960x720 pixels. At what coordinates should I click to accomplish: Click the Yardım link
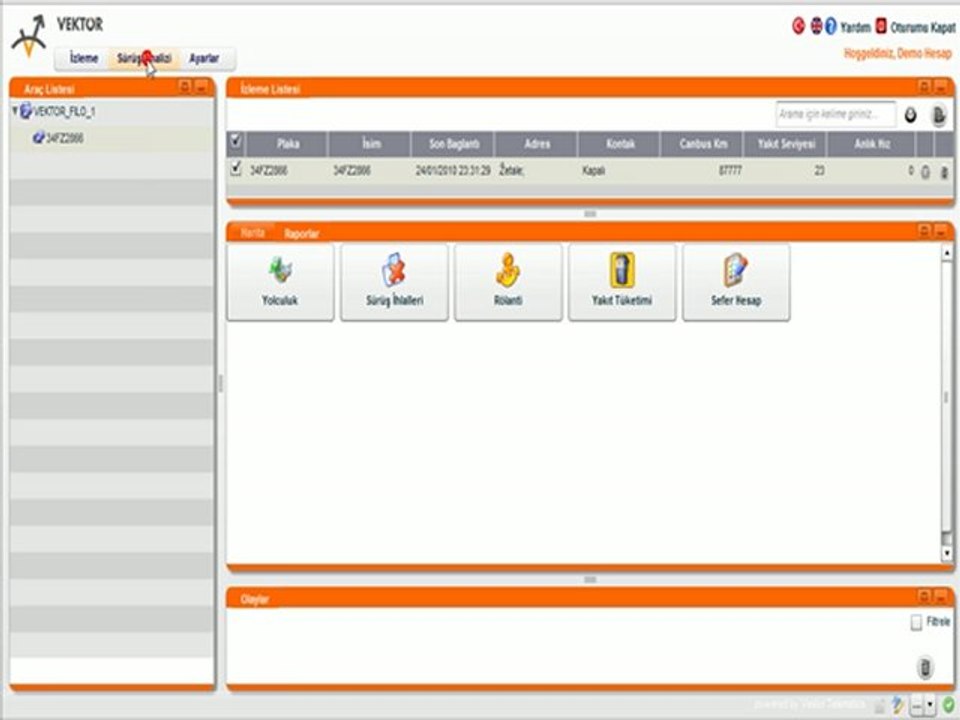coord(855,28)
